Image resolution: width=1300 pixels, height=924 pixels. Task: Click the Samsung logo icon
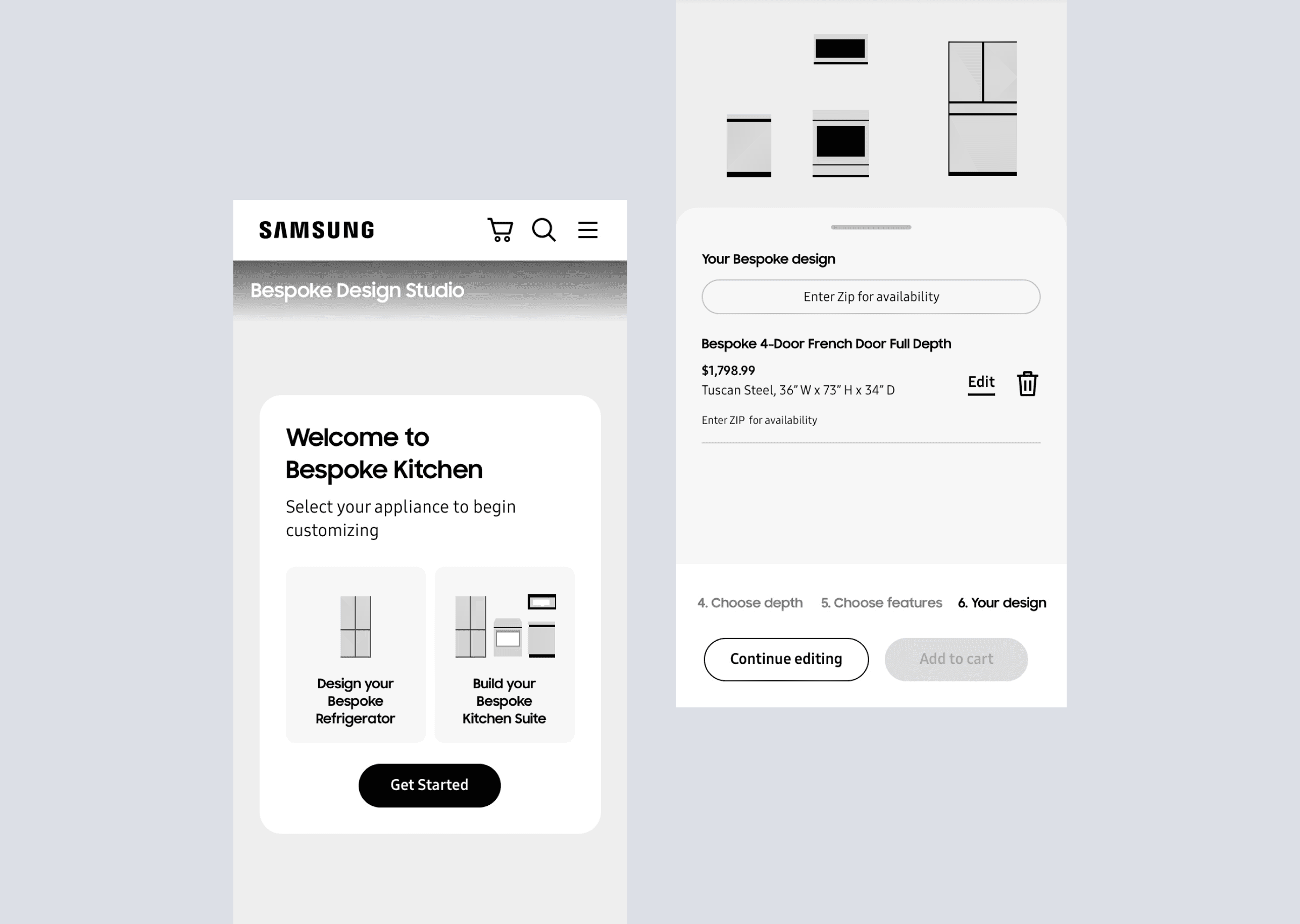317,229
